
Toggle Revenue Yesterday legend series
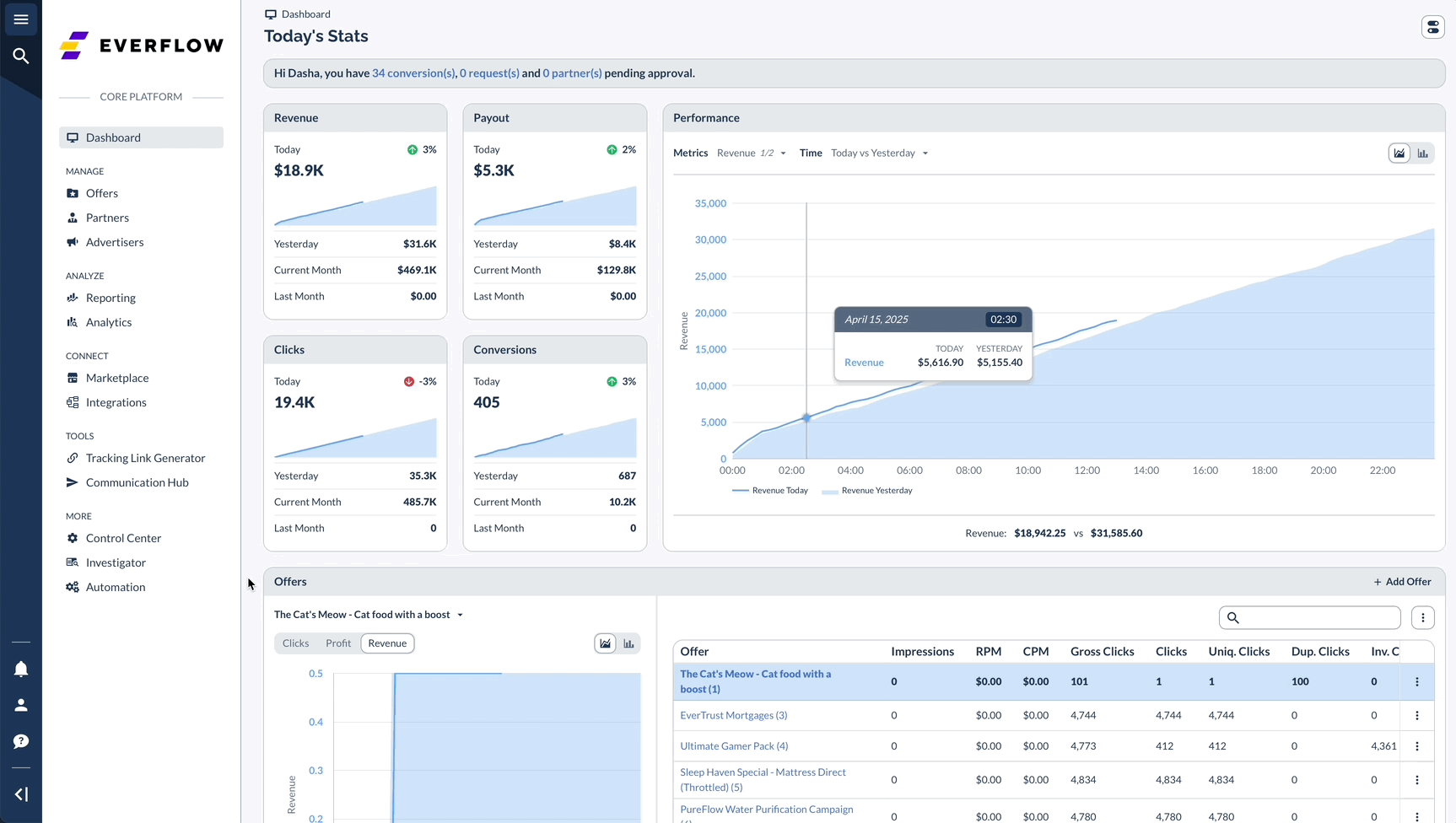(867, 491)
